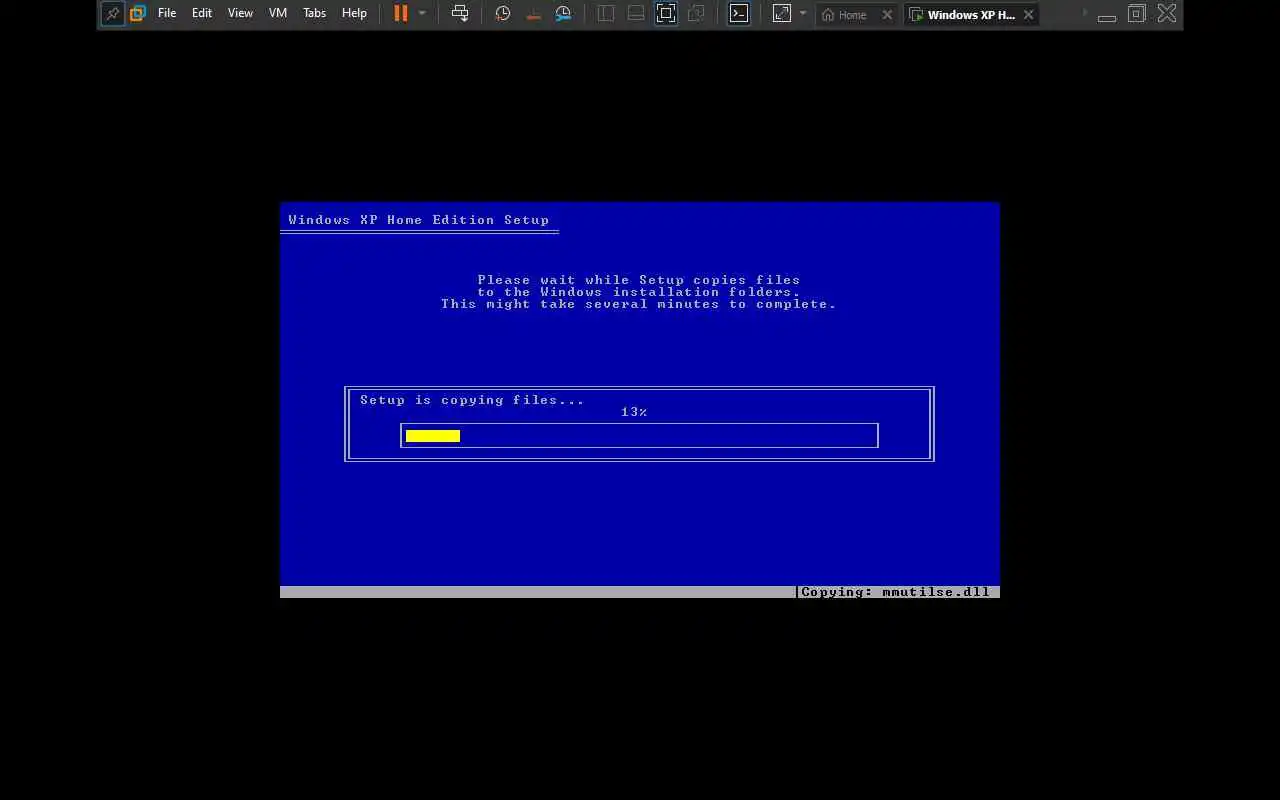Open the View menu
Image resolution: width=1280 pixels, height=800 pixels.
click(x=240, y=14)
